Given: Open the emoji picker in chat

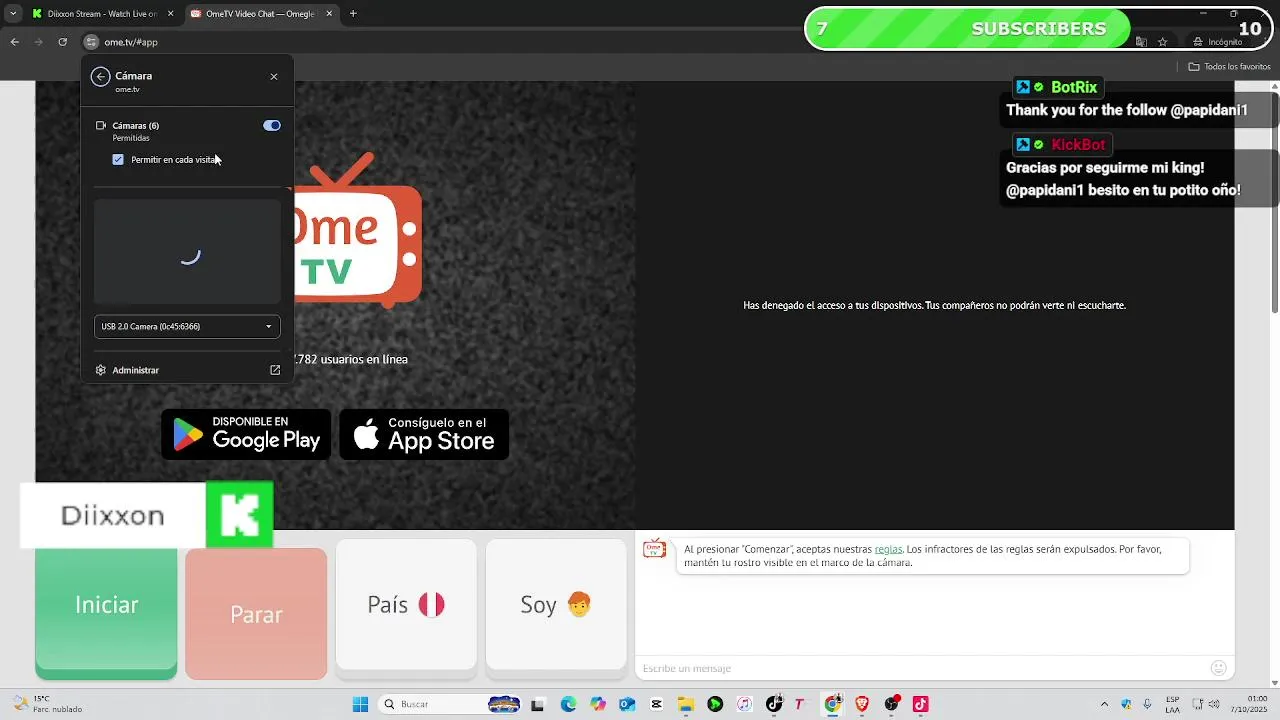Looking at the screenshot, I should (x=1218, y=668).
